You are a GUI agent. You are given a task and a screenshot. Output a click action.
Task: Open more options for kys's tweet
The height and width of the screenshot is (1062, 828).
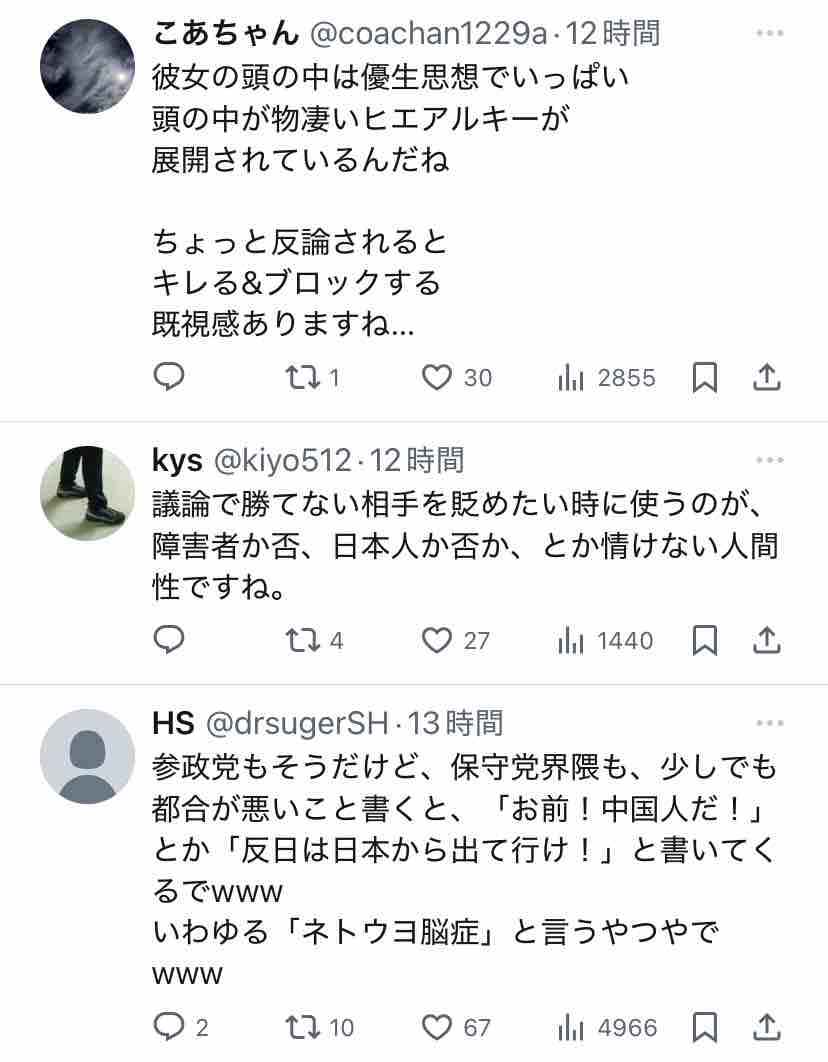point(770,460)
